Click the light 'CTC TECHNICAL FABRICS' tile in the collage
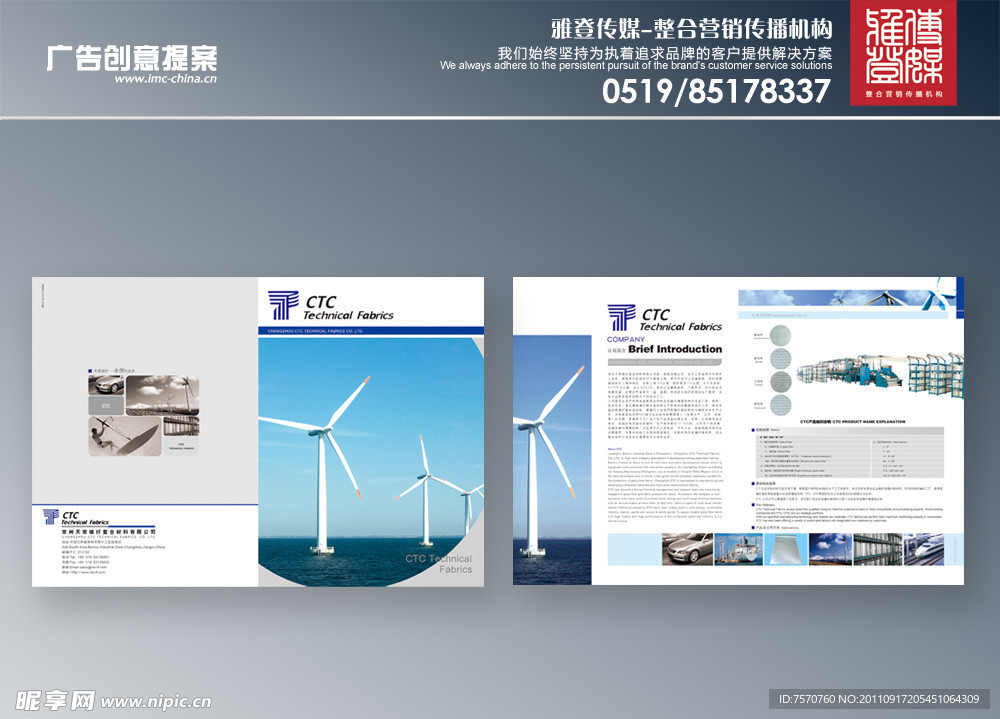 pos(181,447)
